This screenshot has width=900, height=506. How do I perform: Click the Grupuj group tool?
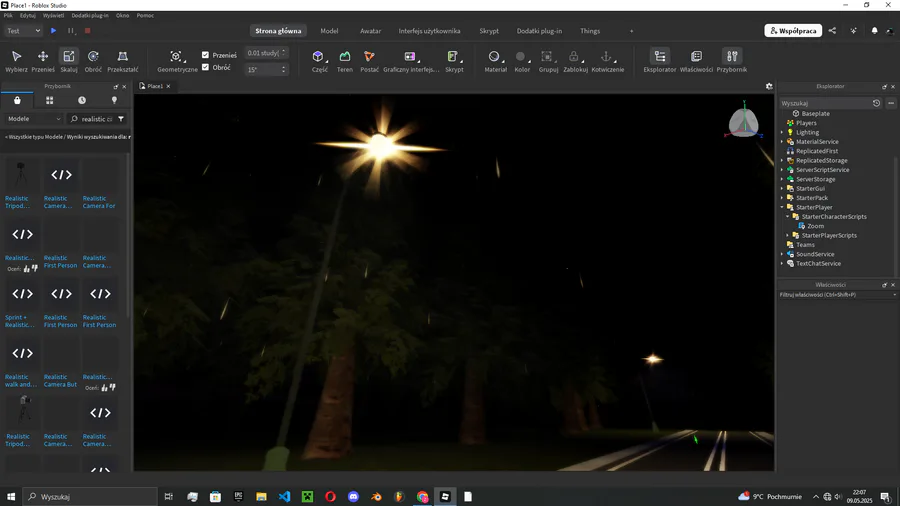pos(548,60)
